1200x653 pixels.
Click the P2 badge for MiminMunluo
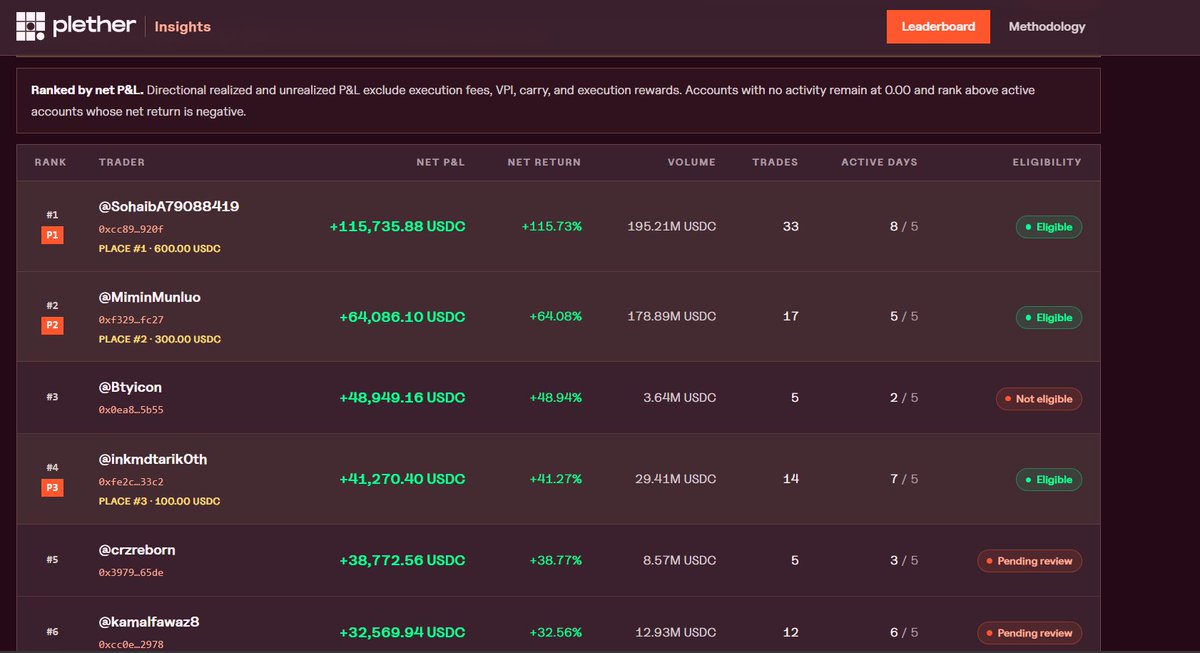(52, 325)
